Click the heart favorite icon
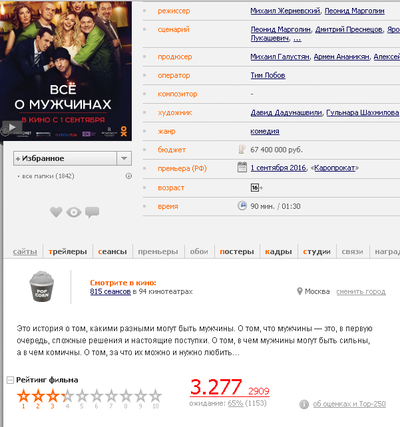Screen dimensions: 400x427 click(56, 212)
